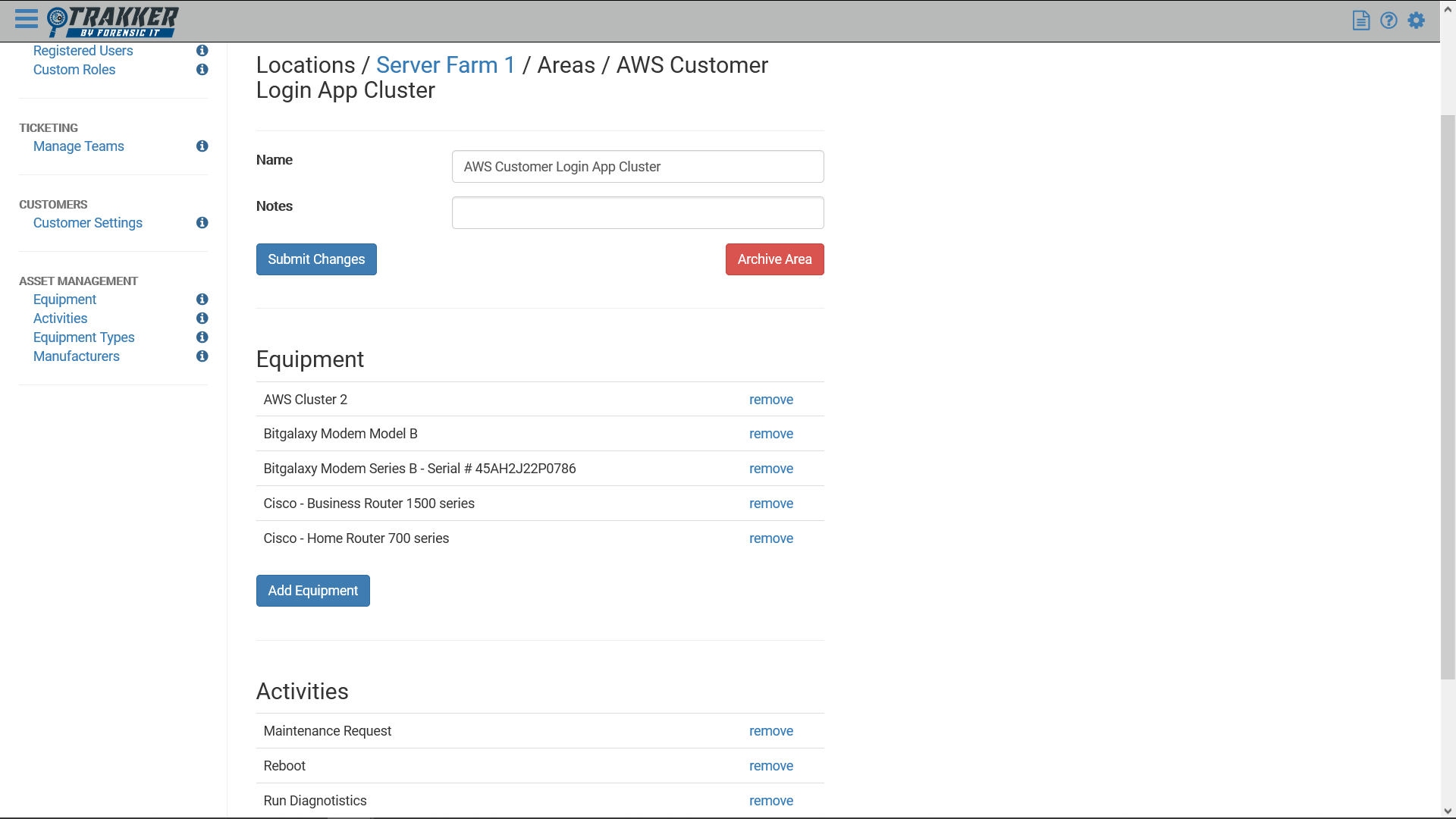Remove AWS Cluster 2 equipment
This screenshot has height=819, width=1456.
[770, 400]
